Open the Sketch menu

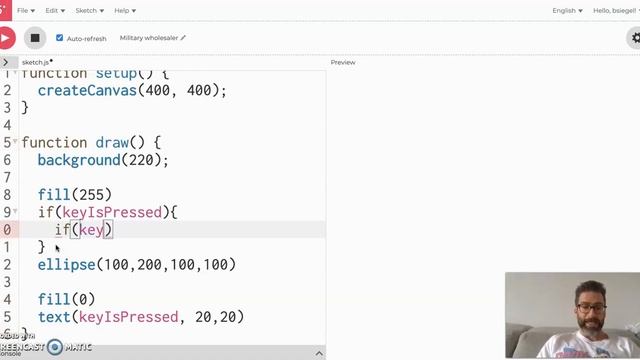(x=89, y=11)
